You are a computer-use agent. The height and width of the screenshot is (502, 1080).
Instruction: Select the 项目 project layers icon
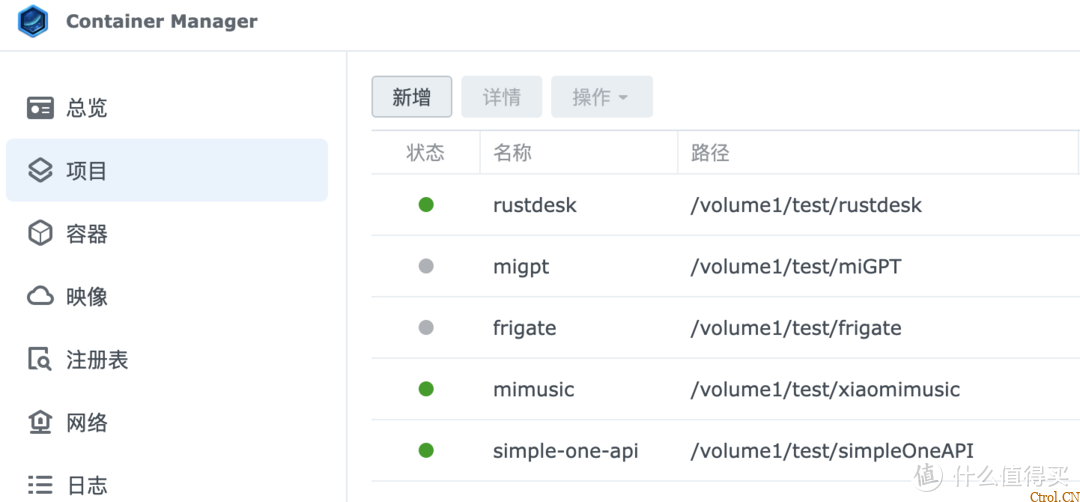(40, 171)
